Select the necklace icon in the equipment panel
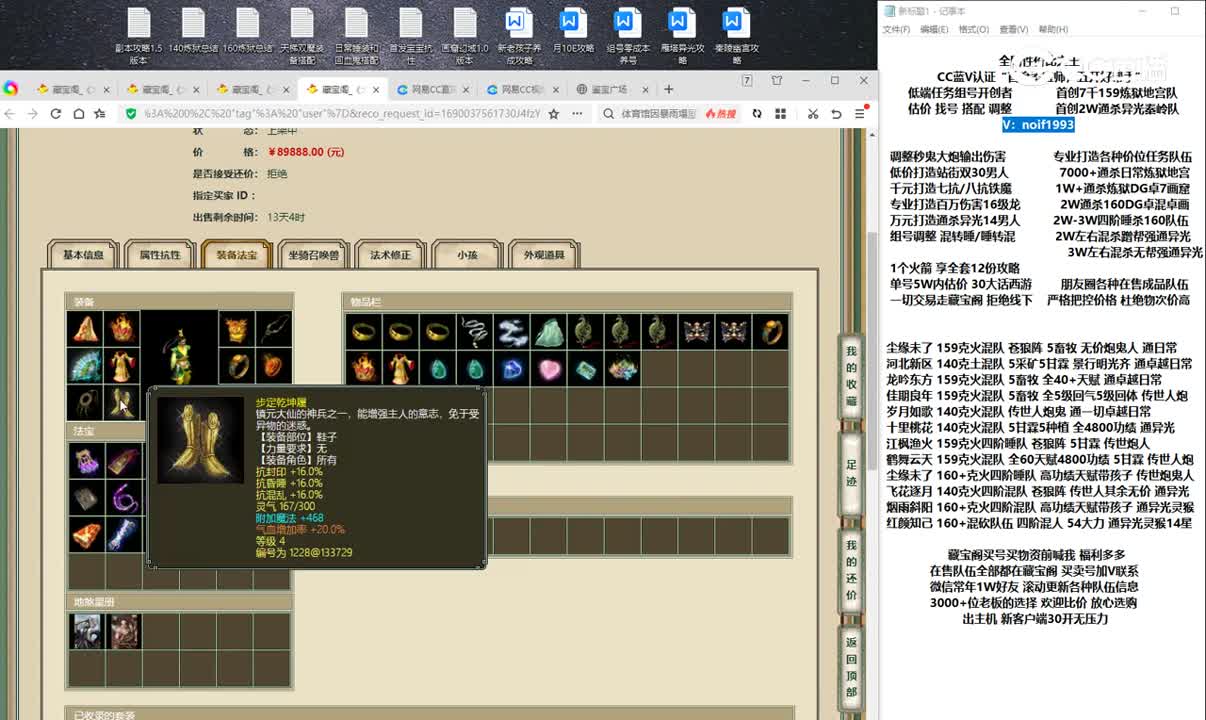Image resolution: width=1206 pixels, height=720 pixels. pyautogui.click(x=85, y=402)
